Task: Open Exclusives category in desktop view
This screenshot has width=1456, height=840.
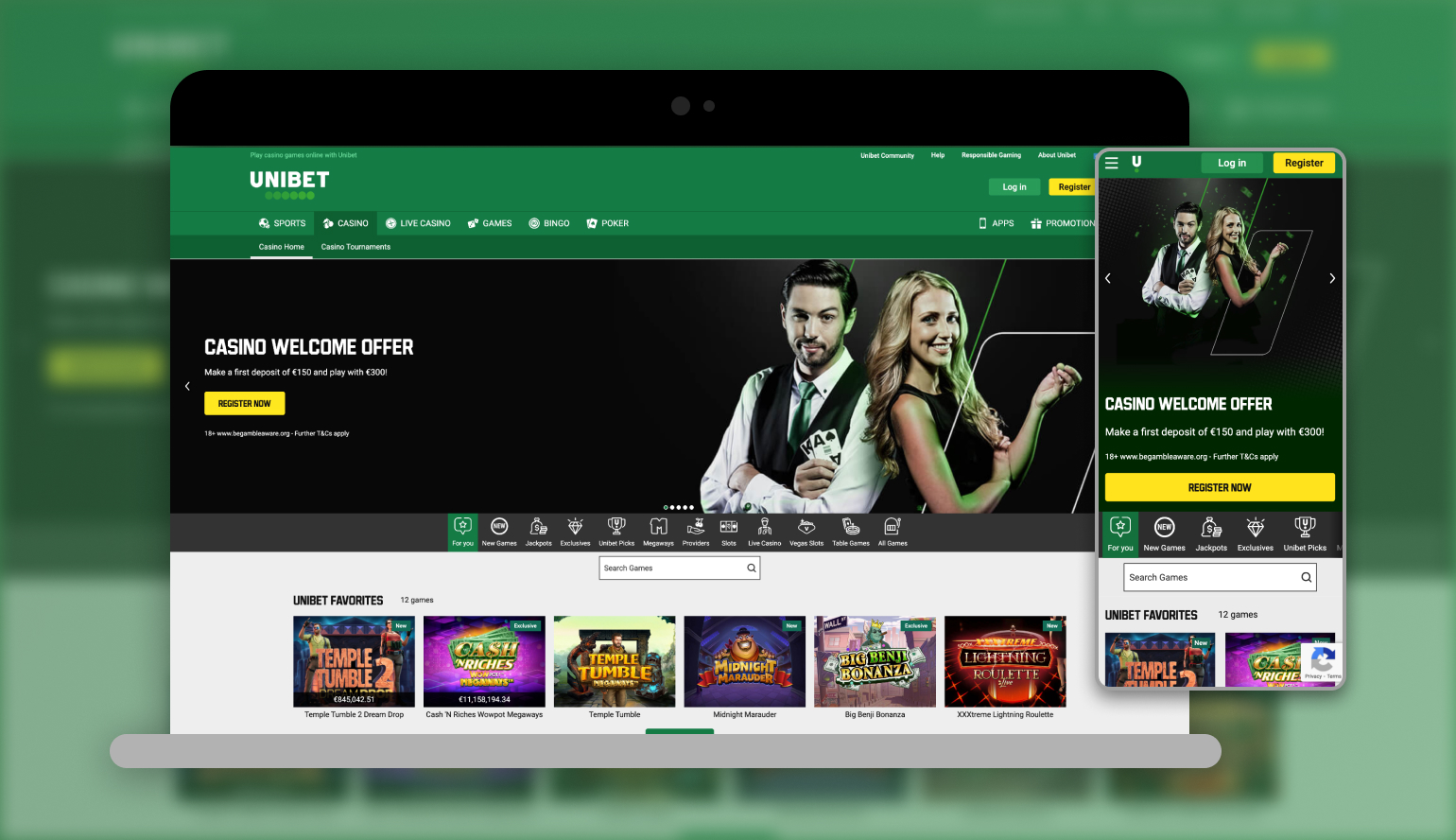Action: (575, 532)
